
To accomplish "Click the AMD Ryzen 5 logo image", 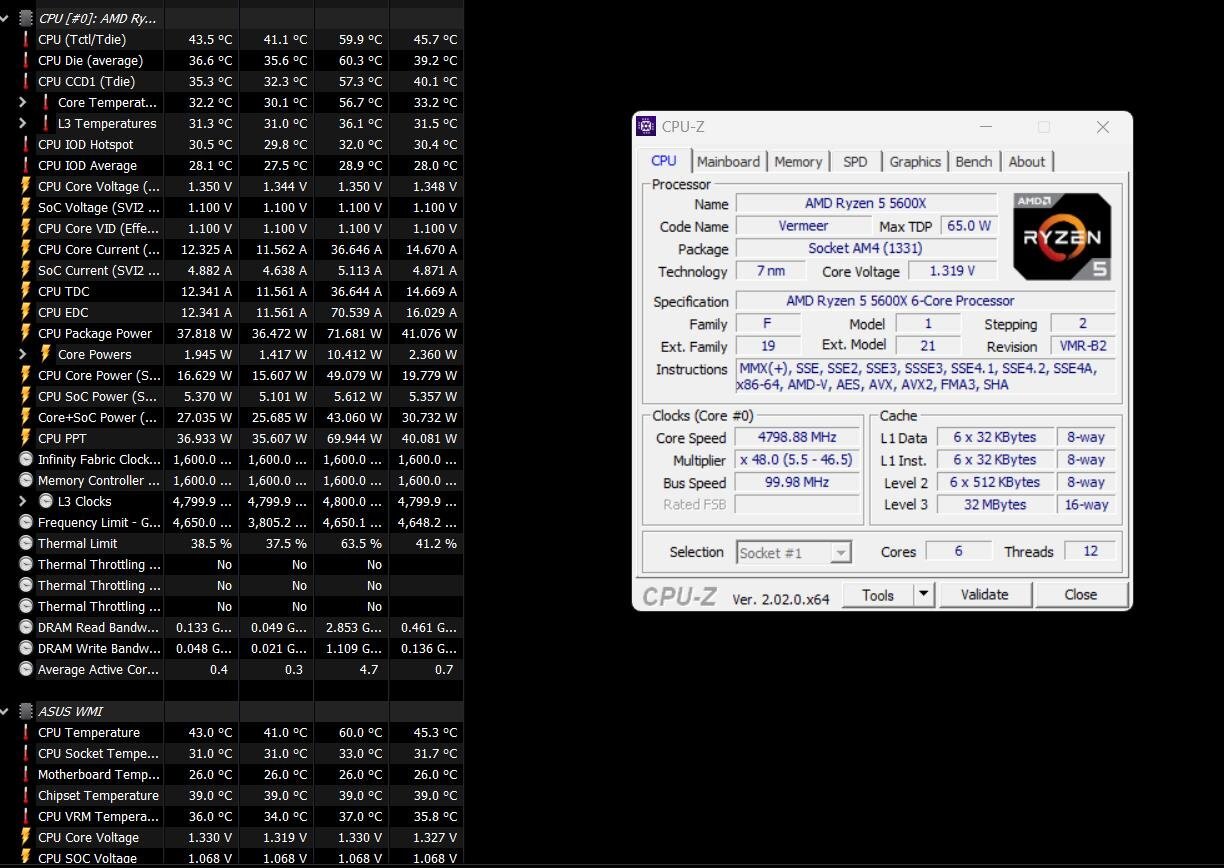I will coord(1062,236).
